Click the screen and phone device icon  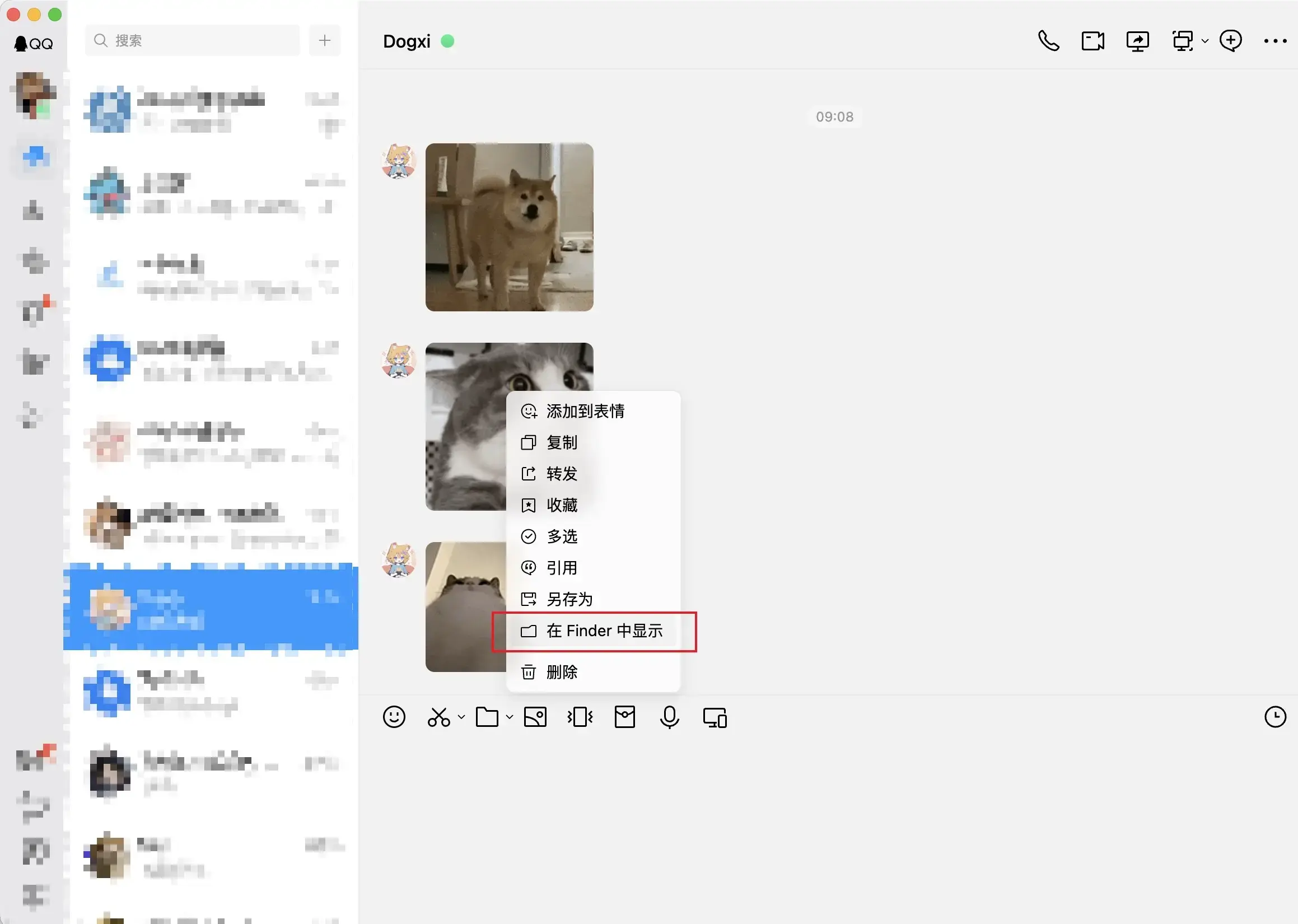pyautogui.click(x=715, y=717)
